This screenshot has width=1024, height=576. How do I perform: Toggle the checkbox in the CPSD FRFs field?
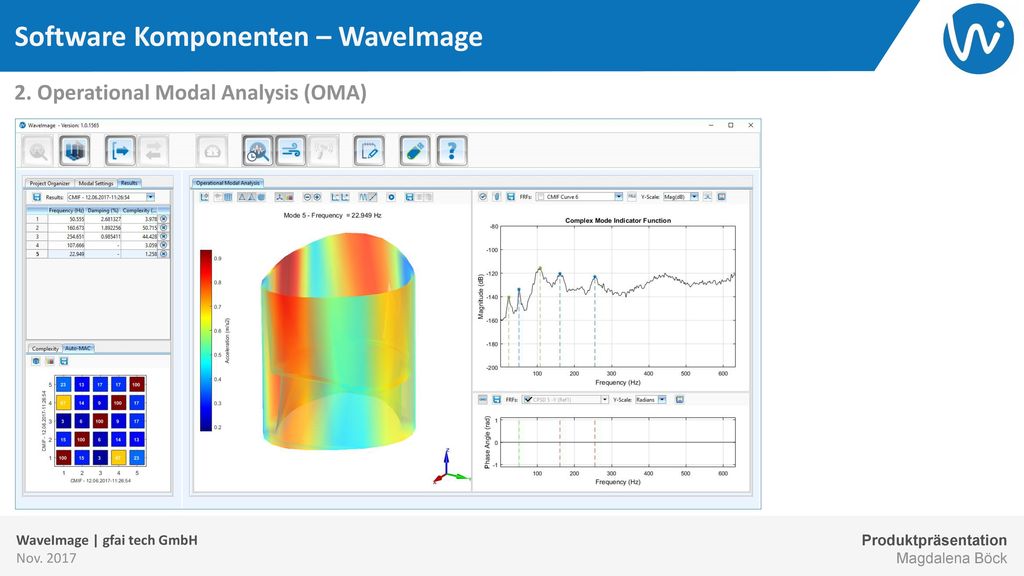(528, 399)
